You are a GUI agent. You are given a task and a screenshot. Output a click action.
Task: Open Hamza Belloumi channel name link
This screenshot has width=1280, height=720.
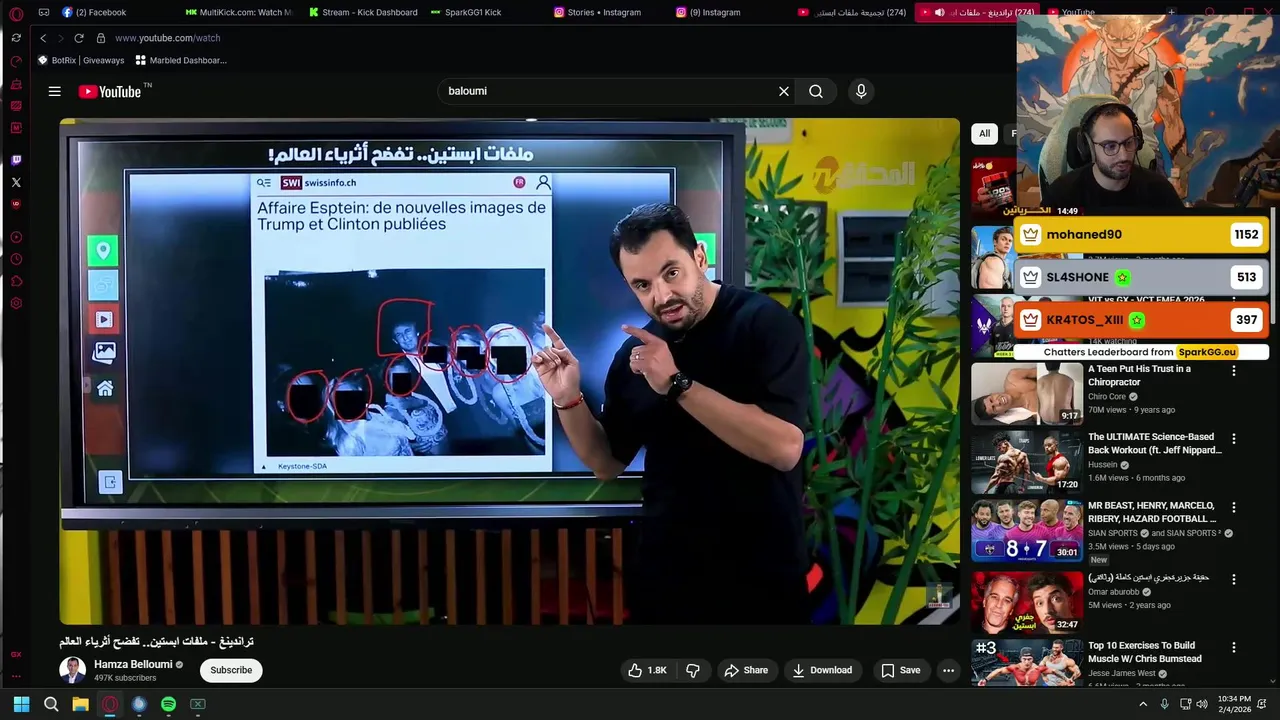point(133,664)
